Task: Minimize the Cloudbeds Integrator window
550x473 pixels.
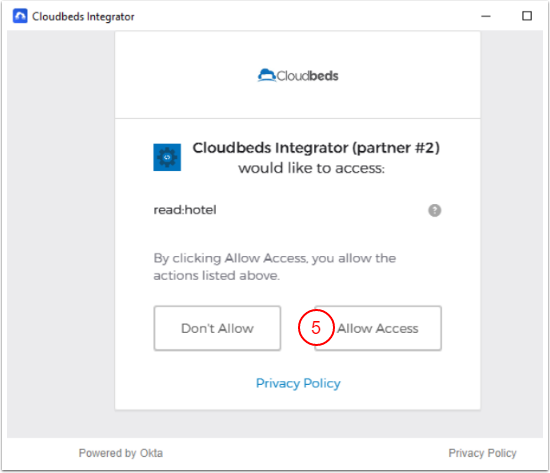Action: pos(486,16)
